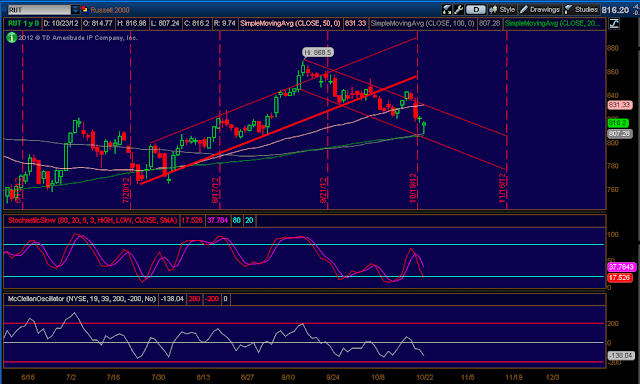Click the 831.33 price axis bubble
640x384 pixels.
point(620,105)
